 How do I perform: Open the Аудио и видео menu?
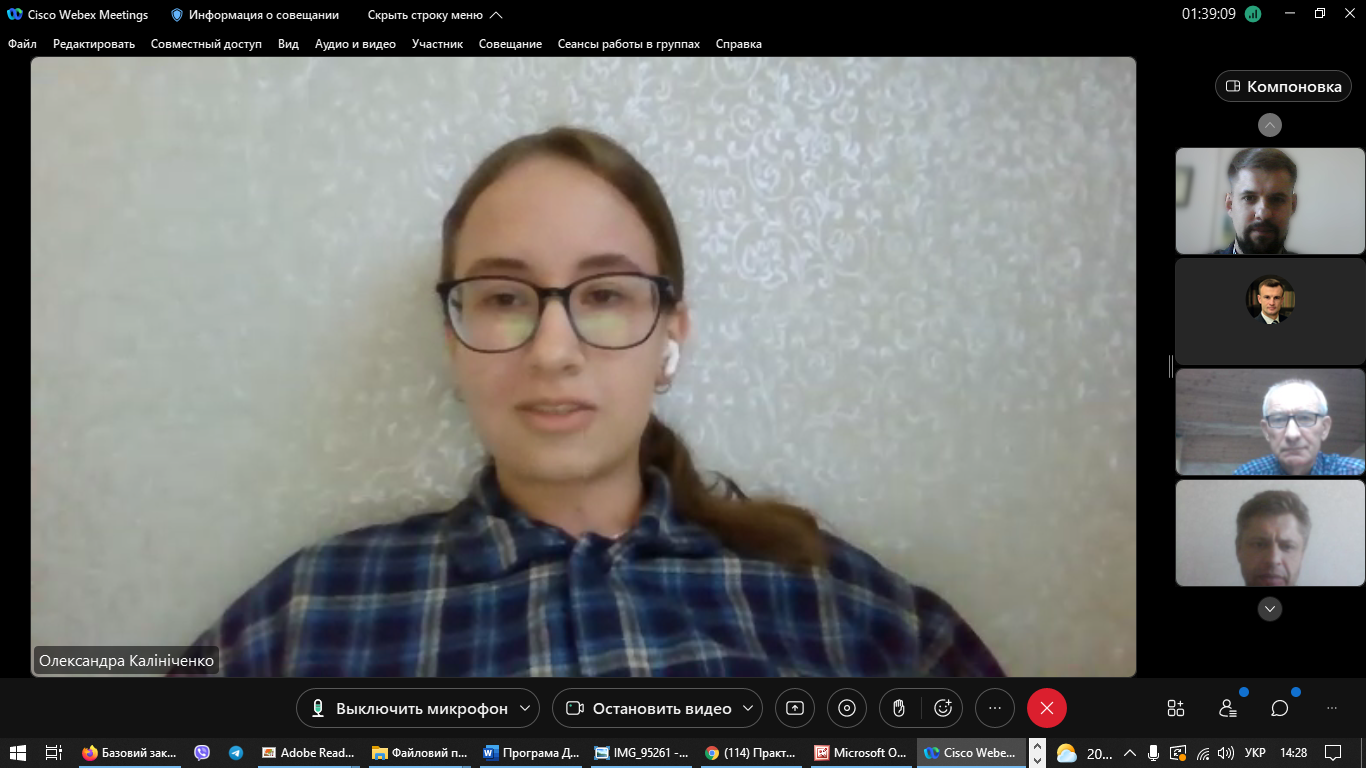355,44
